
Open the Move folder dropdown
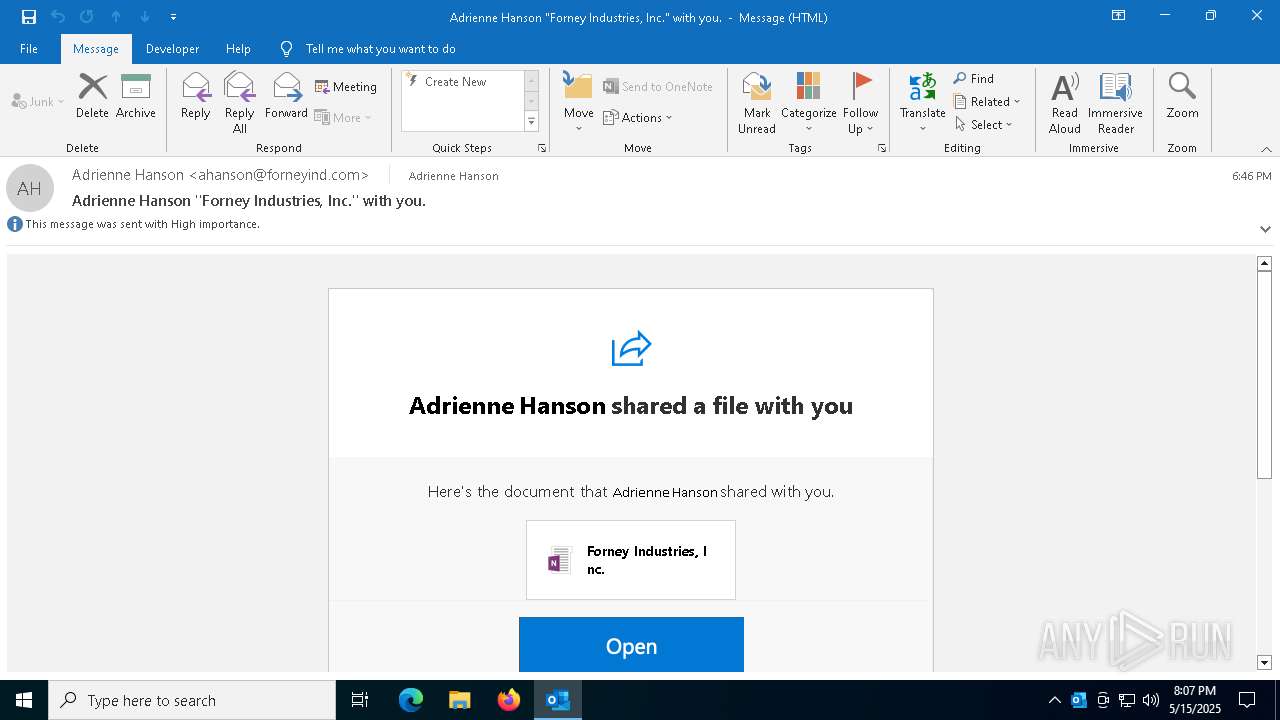578,102
